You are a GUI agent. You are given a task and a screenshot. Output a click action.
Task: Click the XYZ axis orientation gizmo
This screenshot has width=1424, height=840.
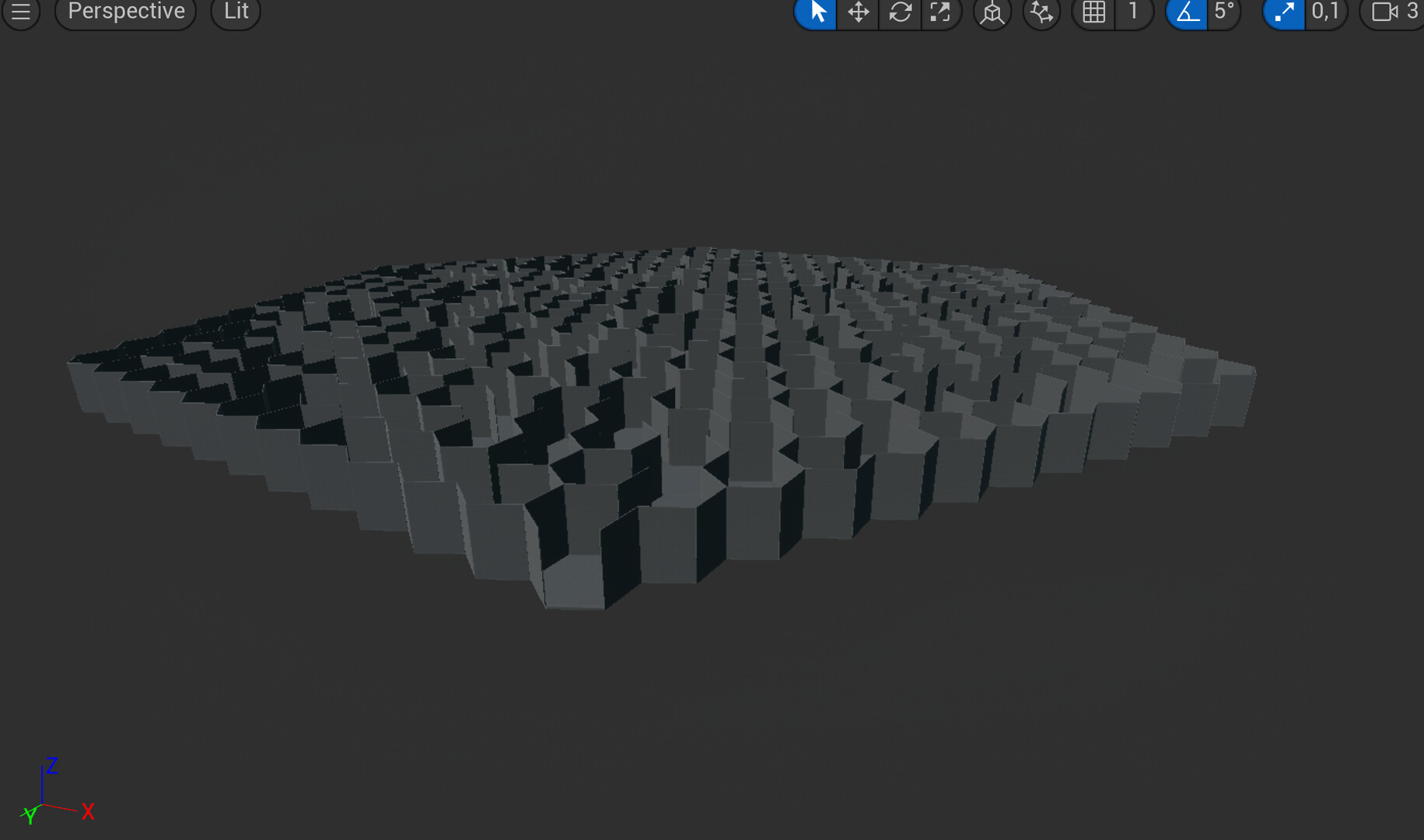click(x=57, y=792)
